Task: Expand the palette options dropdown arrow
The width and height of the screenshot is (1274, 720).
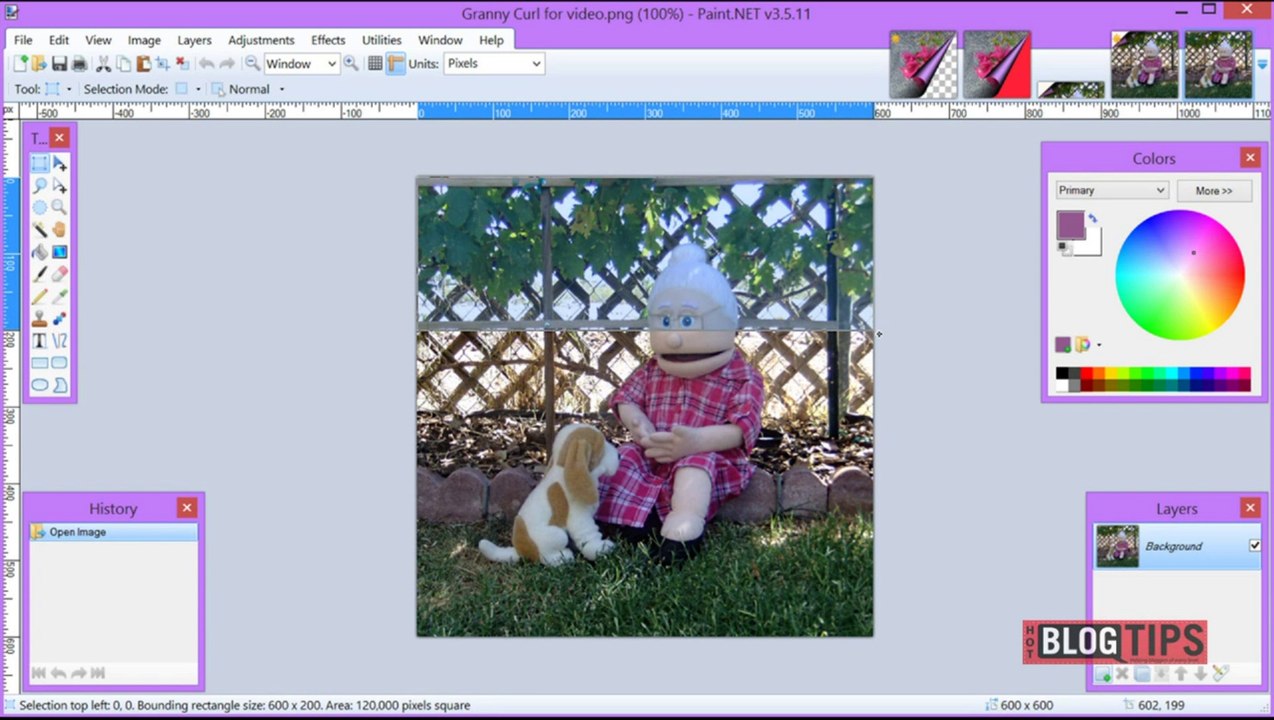Action: 1099,345
